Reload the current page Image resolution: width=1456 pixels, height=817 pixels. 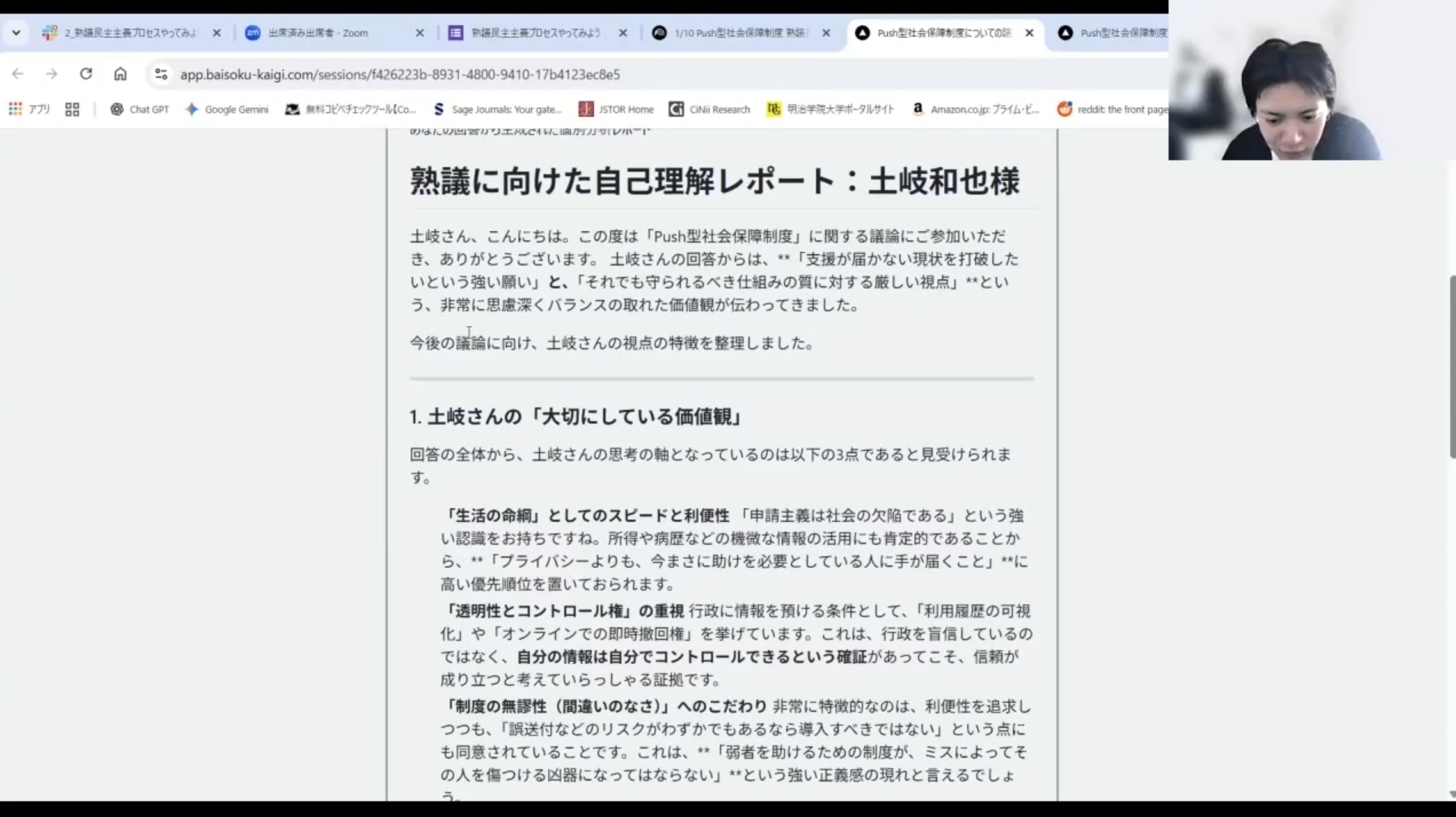[x=86, y=74]
